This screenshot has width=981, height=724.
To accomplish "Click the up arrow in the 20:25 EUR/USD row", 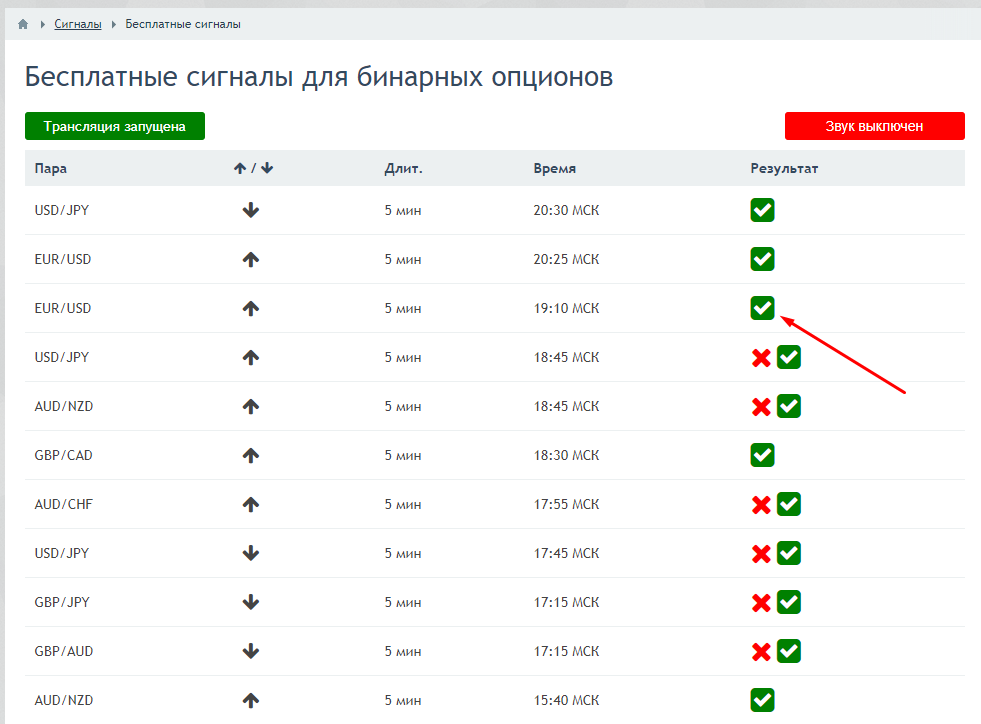I will click(x=251, y=259).
